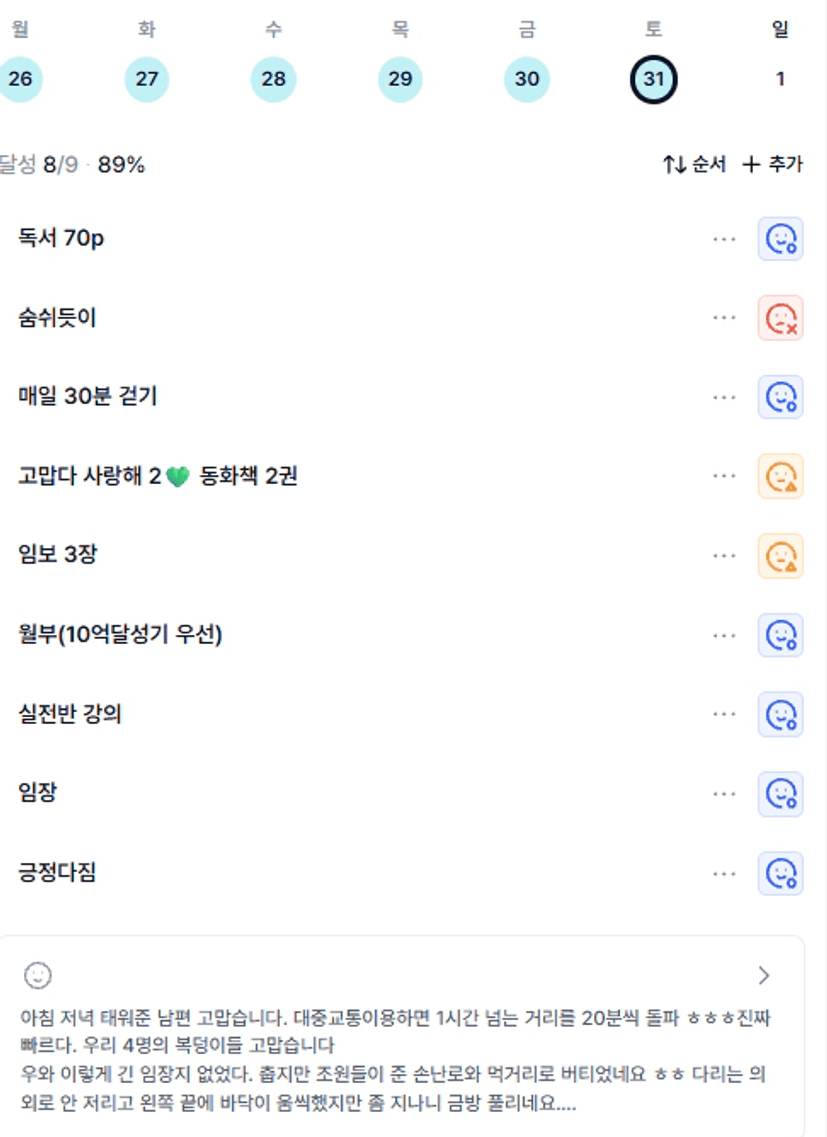Select Sunday the 1st date
This screenshot has height=1137, width=827.
click(x=780, y=79)
